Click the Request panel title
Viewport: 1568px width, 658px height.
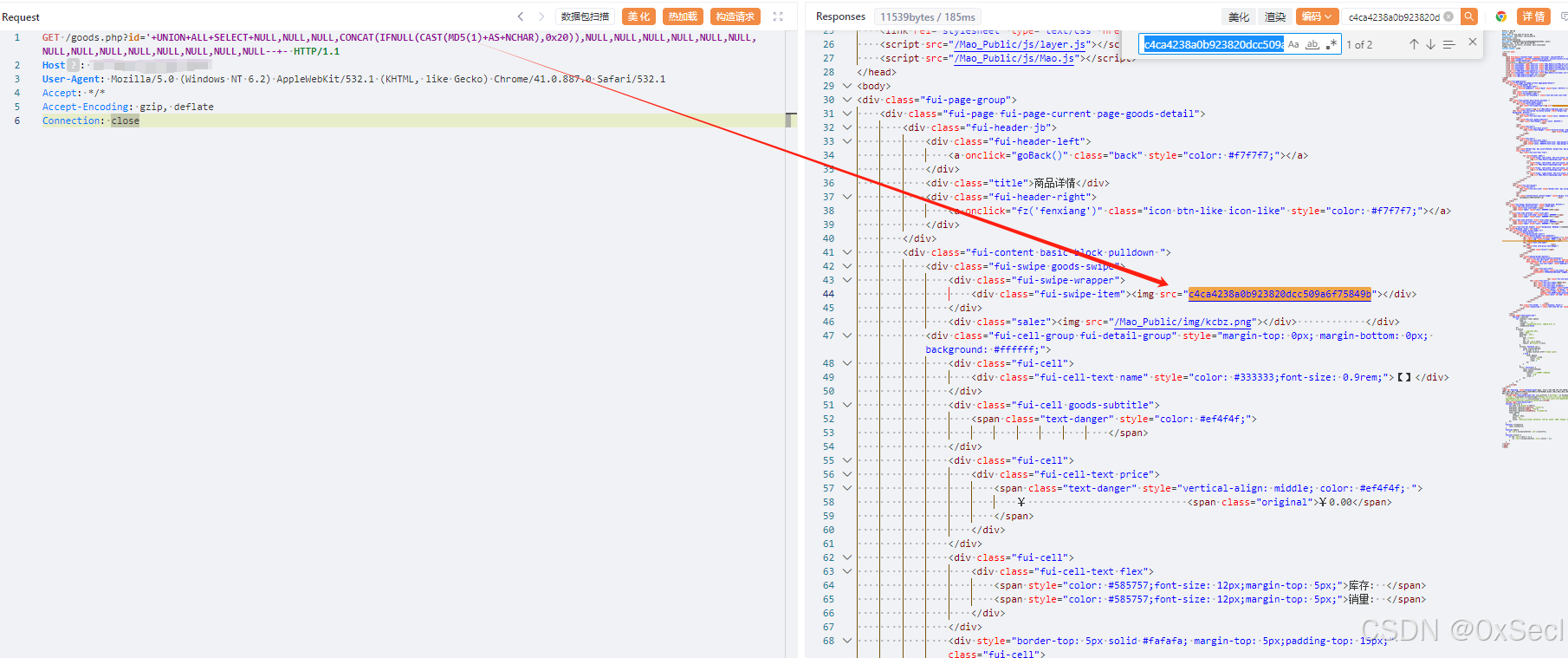[21, 16]
